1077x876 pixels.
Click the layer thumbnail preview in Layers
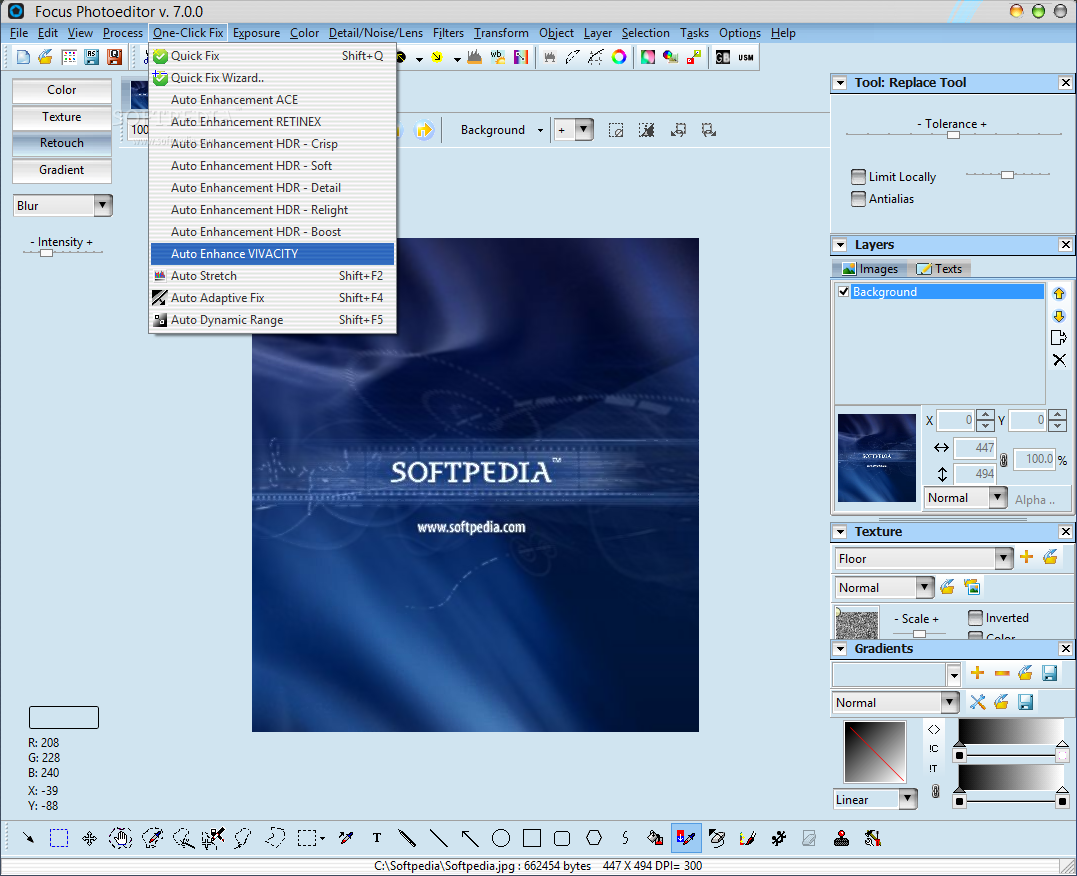pos(876,457)
